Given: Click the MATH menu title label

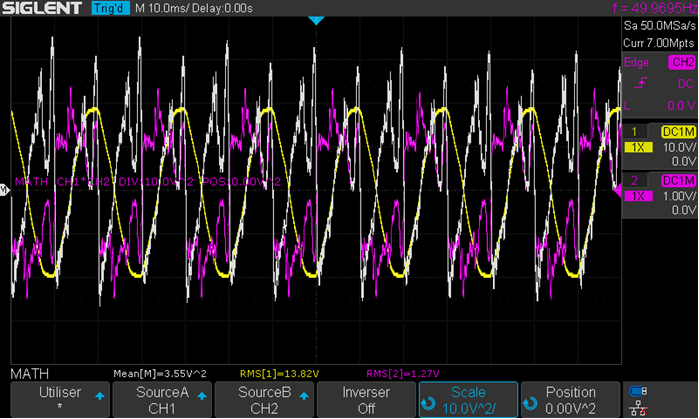Looking at the screenshot, I should tap(29, 374).
